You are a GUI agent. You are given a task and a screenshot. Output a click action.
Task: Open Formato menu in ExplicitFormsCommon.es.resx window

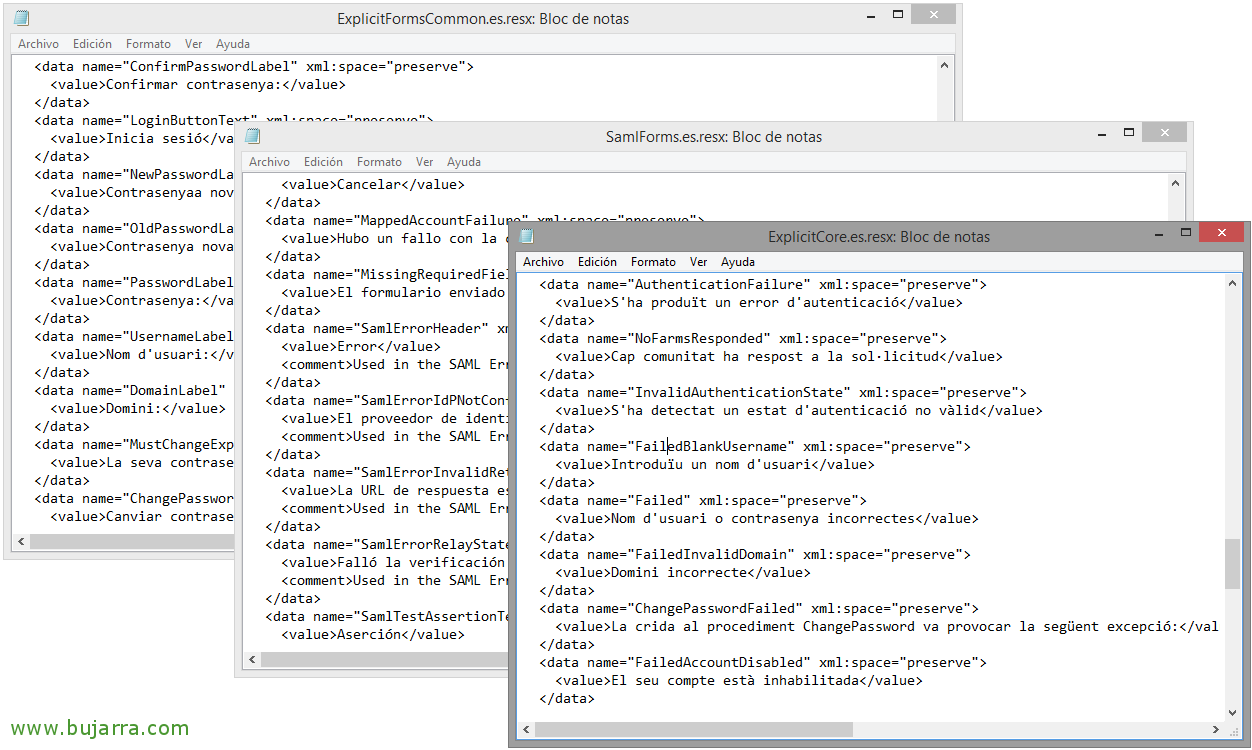coord(148,44)
